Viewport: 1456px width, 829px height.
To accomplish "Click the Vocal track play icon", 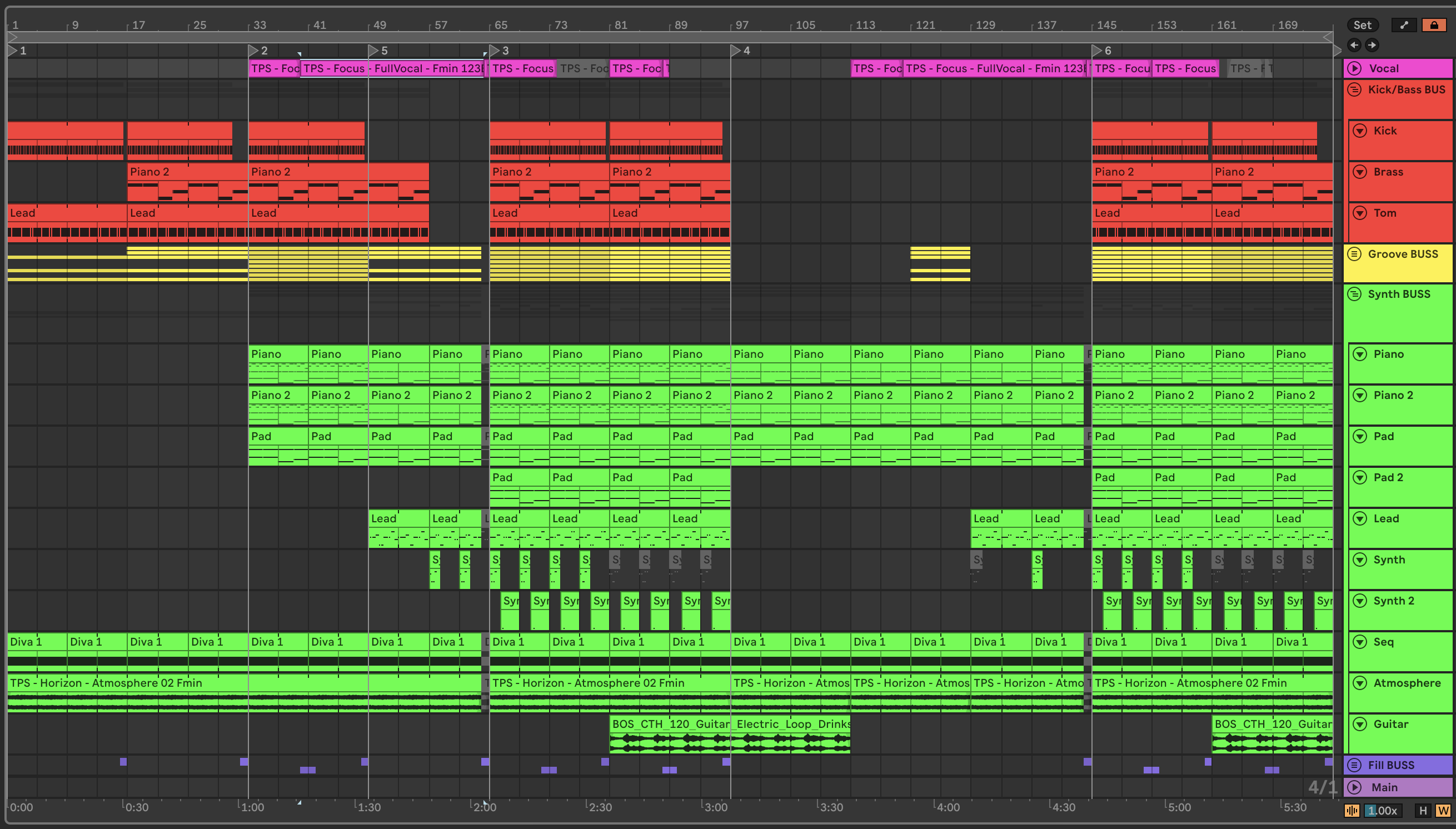I will pos(1355,68).
